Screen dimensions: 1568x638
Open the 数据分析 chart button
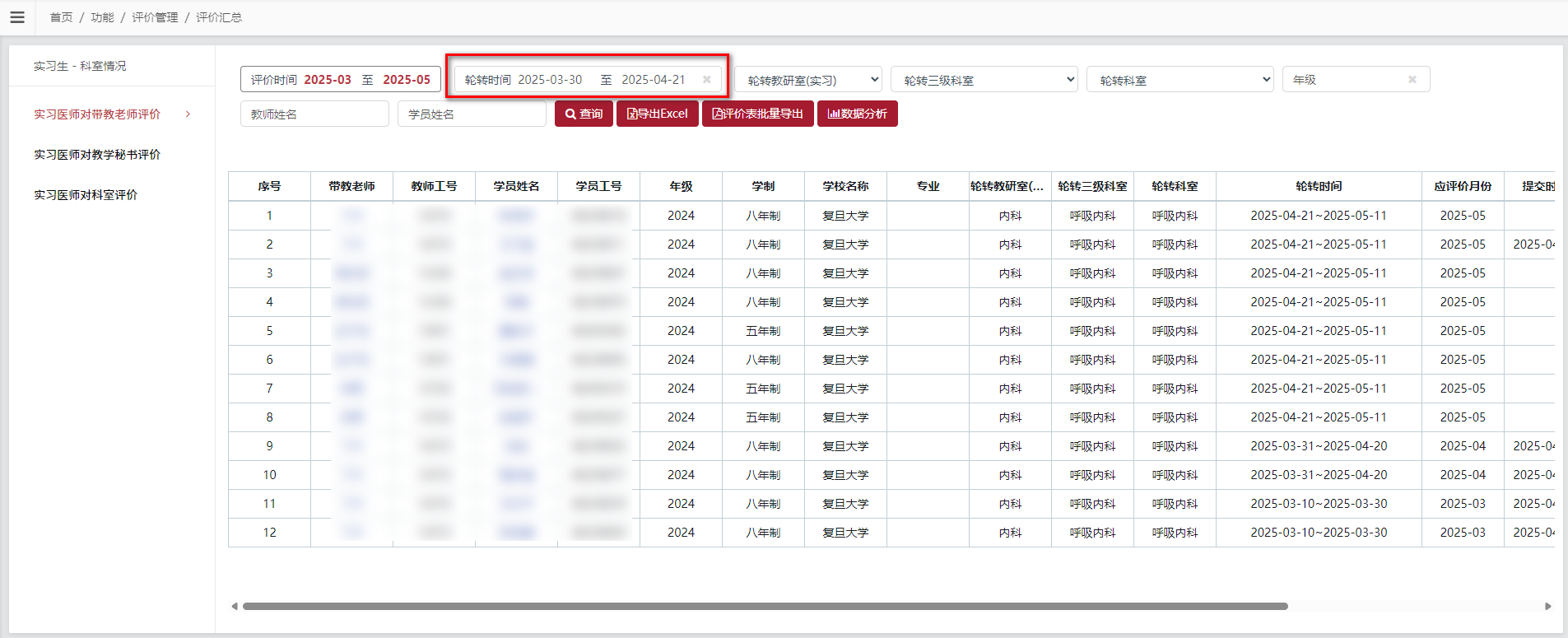(x=858, y=114)
